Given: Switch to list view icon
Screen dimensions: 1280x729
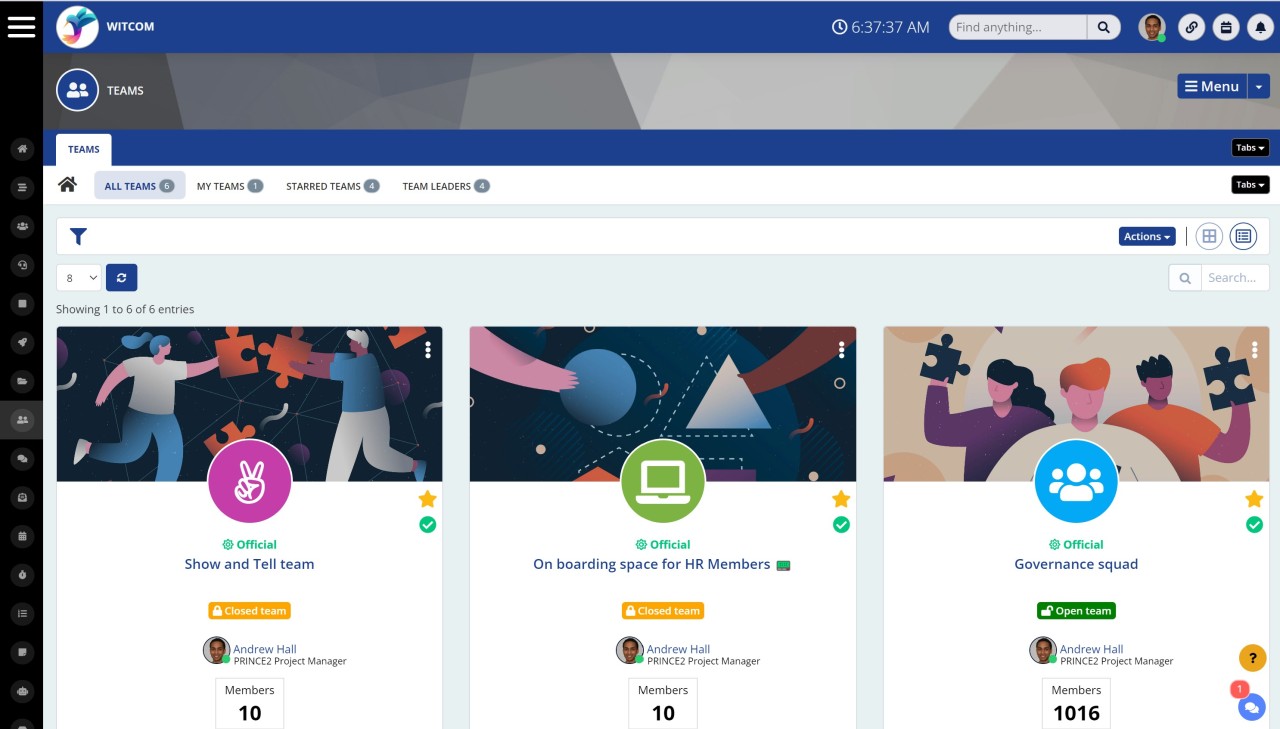Looking at the screenshot, I should (1243, 236).
